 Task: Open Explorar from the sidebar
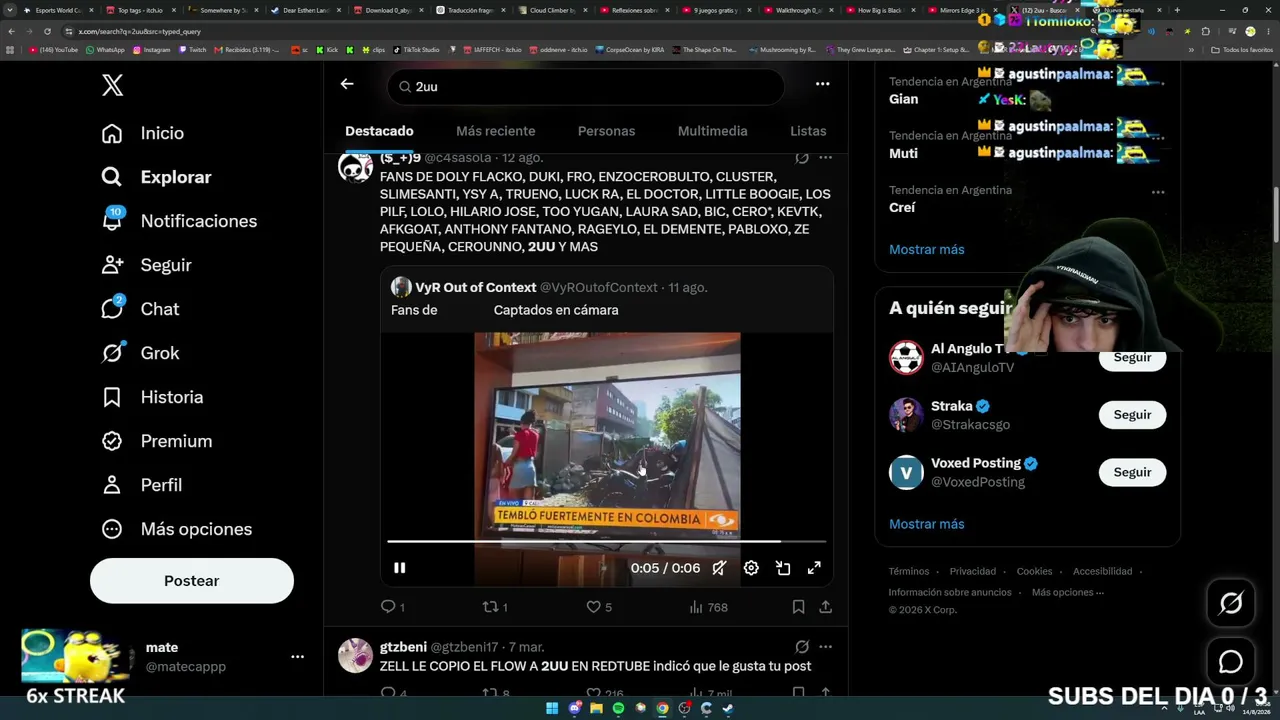[x=156, y=177]
